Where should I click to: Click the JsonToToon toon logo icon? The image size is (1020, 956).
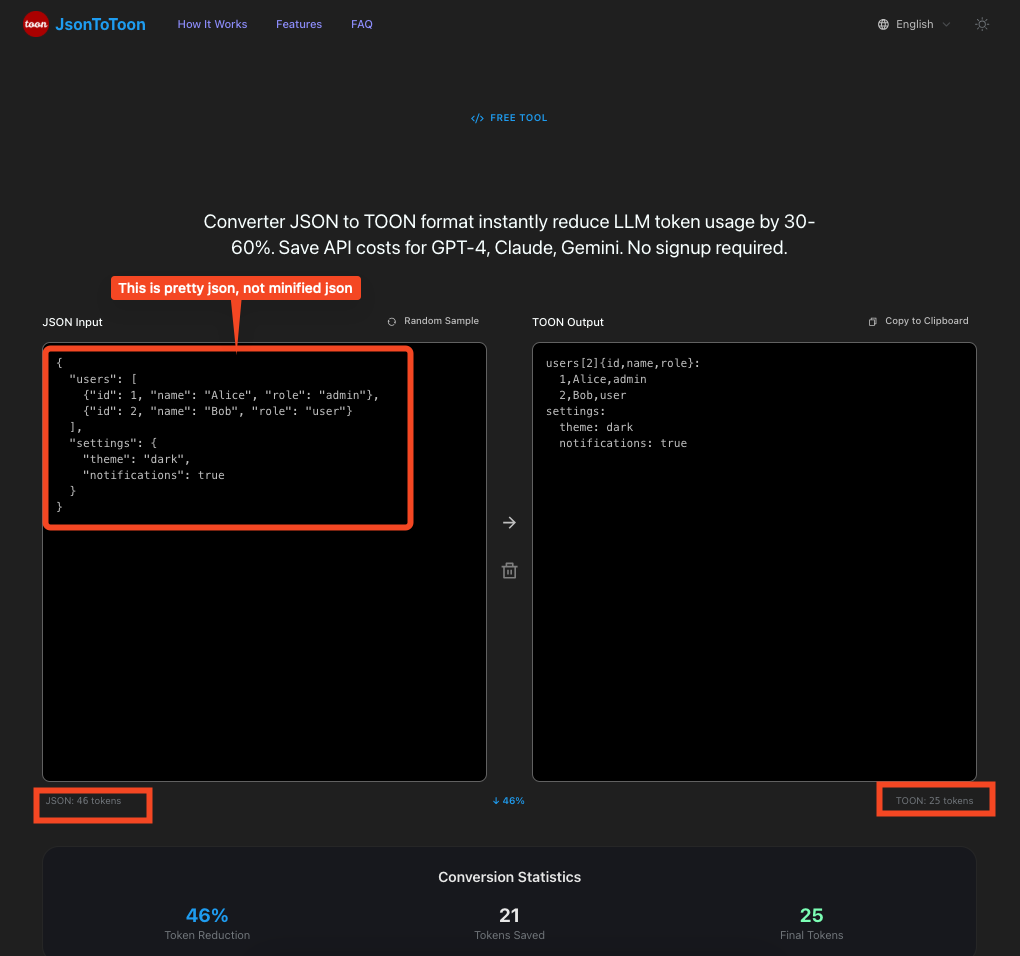coord(36,24)
